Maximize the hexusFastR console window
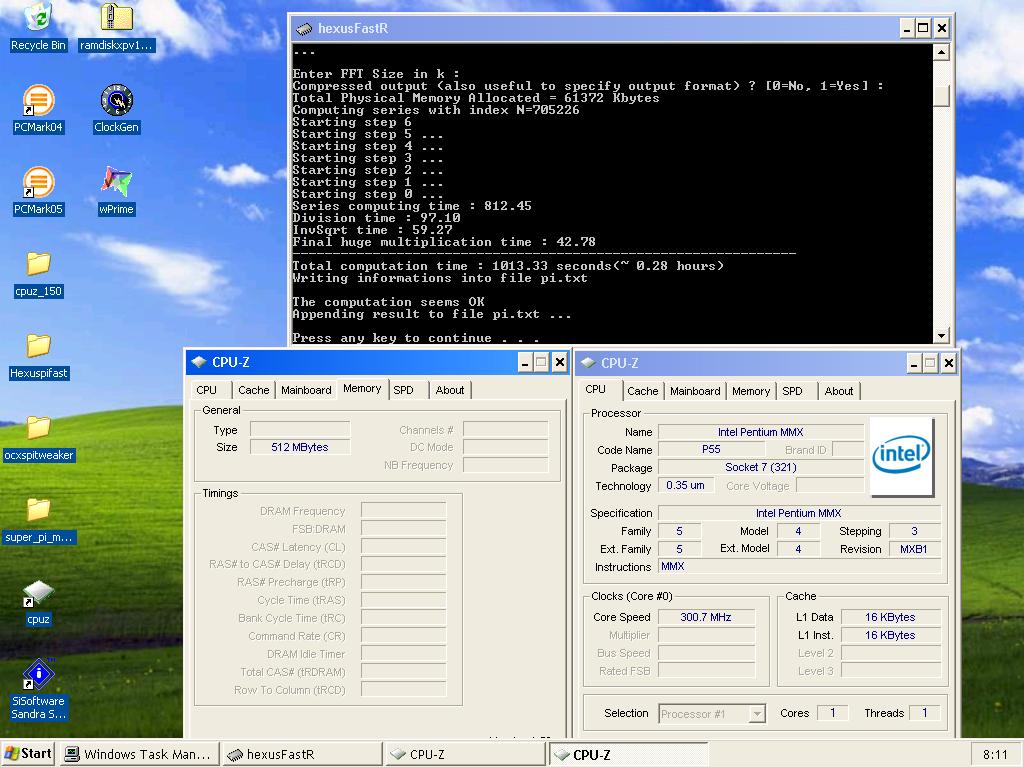Screen dimensions: 1024x768 click(x=923, y=28)
